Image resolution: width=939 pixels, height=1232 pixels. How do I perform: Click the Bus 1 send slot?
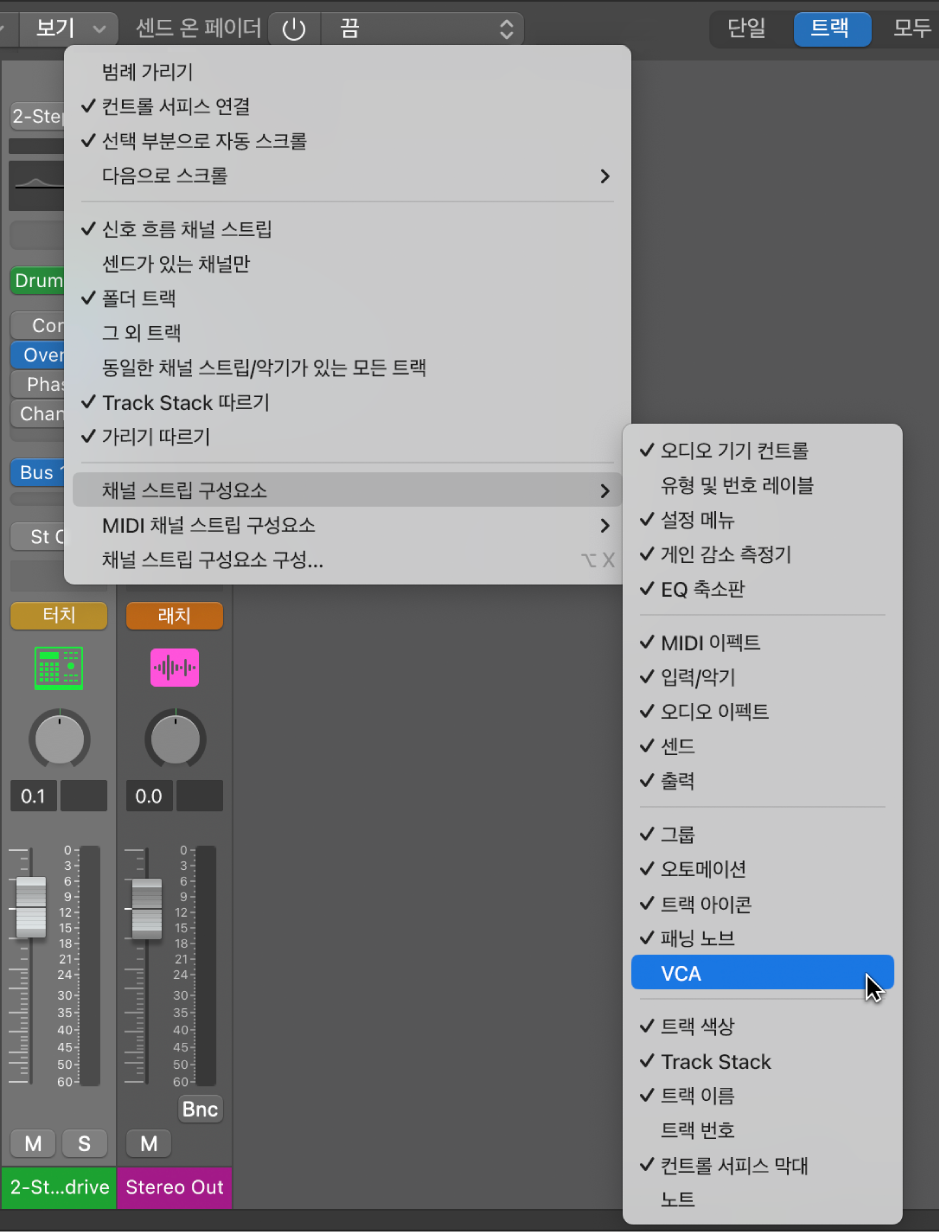tap(36, 472)
